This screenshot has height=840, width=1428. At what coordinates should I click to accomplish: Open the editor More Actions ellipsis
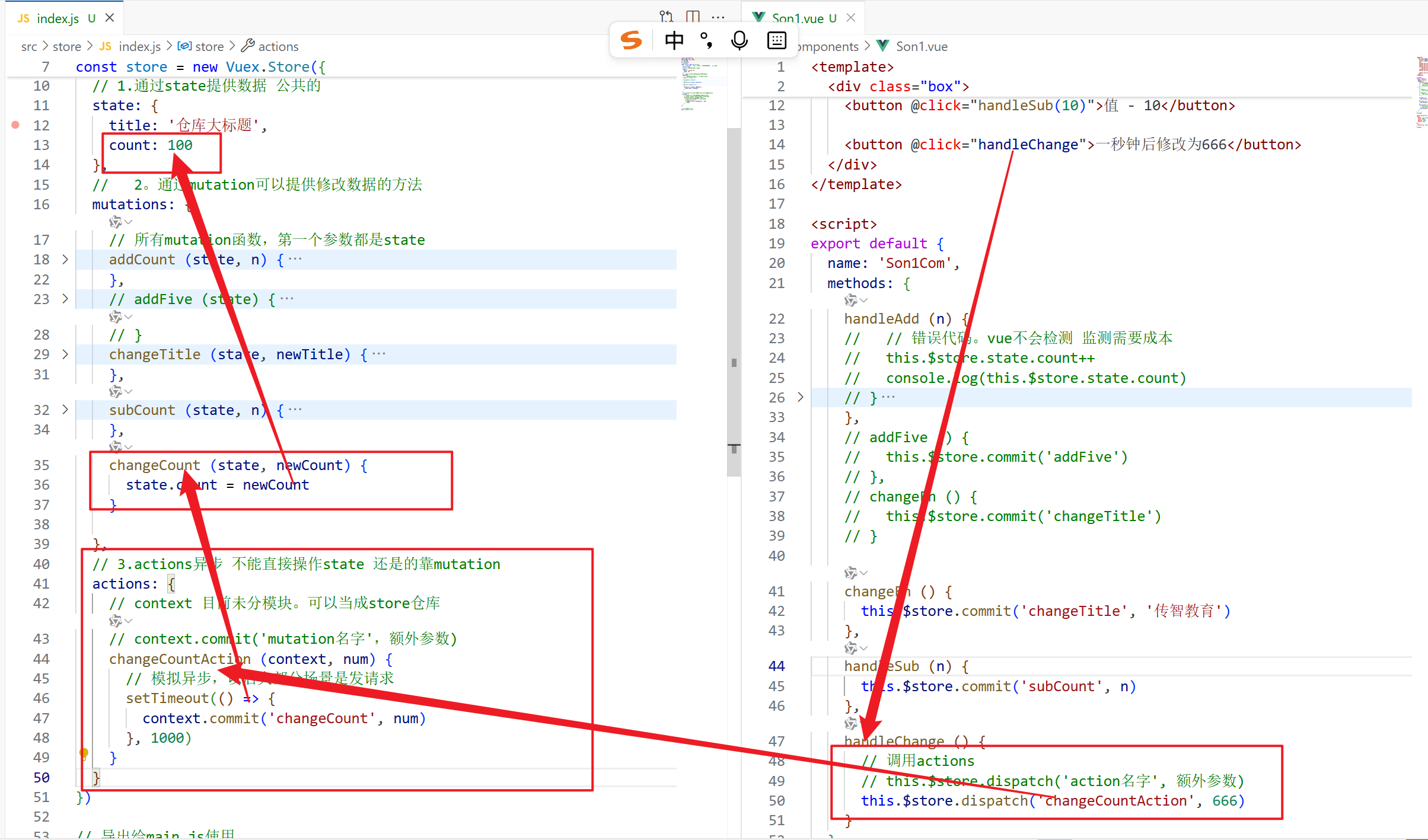[718, 17]
